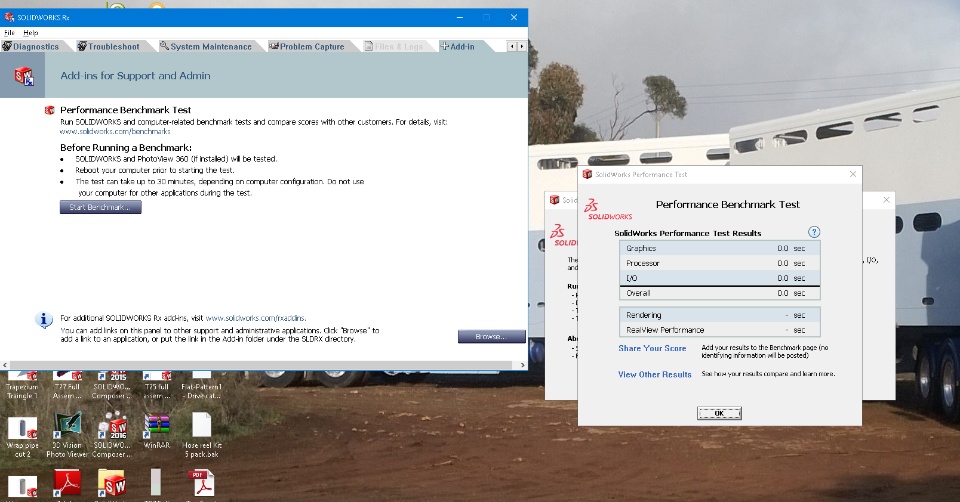Confirm the benchmark results with OK
Viewport: 960px width, 502px height.
click(719, 413)
